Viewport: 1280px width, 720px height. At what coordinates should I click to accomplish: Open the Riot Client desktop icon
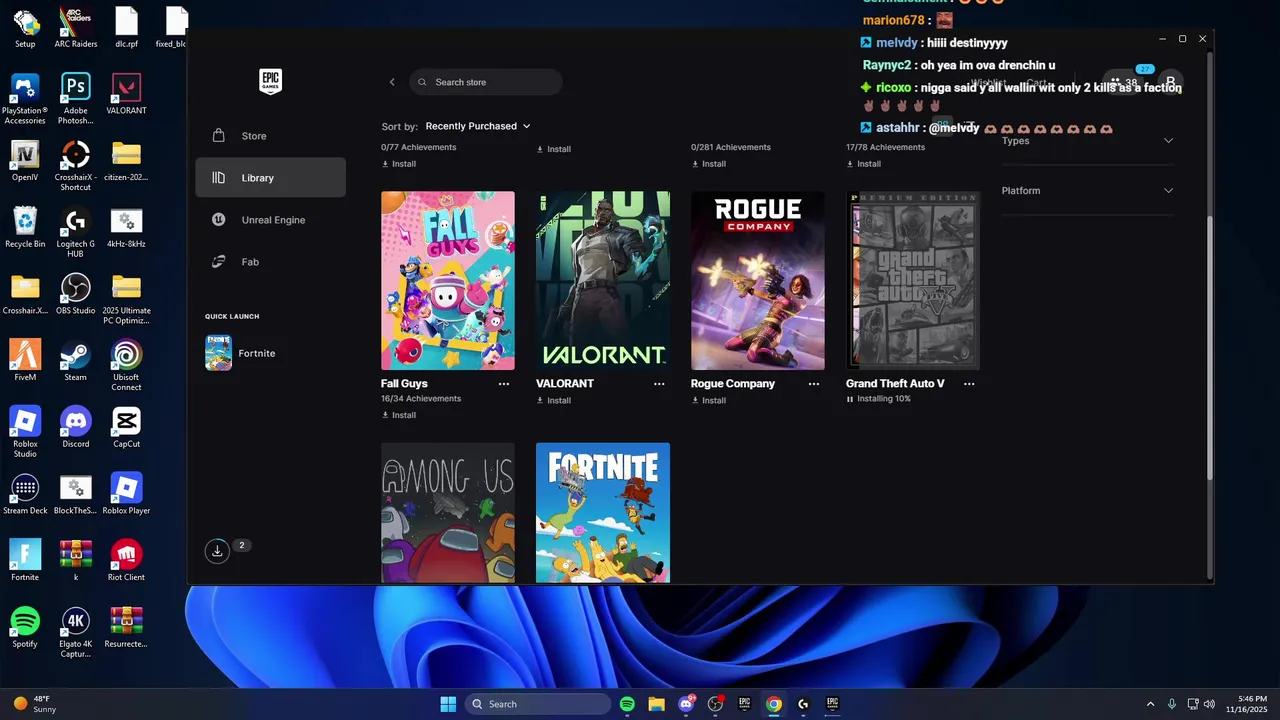[x=126, y=560]
